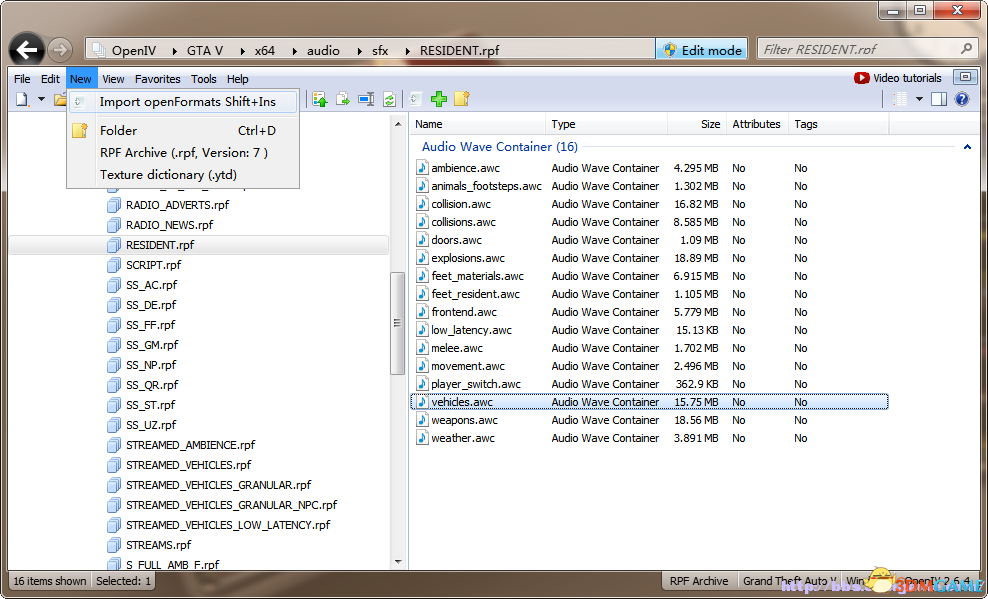This screenshot has width=988, height=599.
Task: Open the Video tutorials link
Action: (x=907, y=78)
